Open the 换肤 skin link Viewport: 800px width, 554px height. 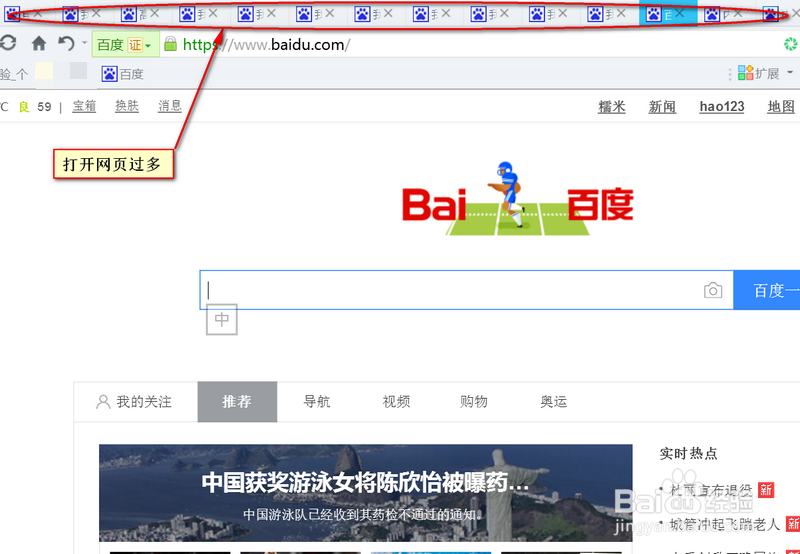pyautogui.click(x=127, y=106)
